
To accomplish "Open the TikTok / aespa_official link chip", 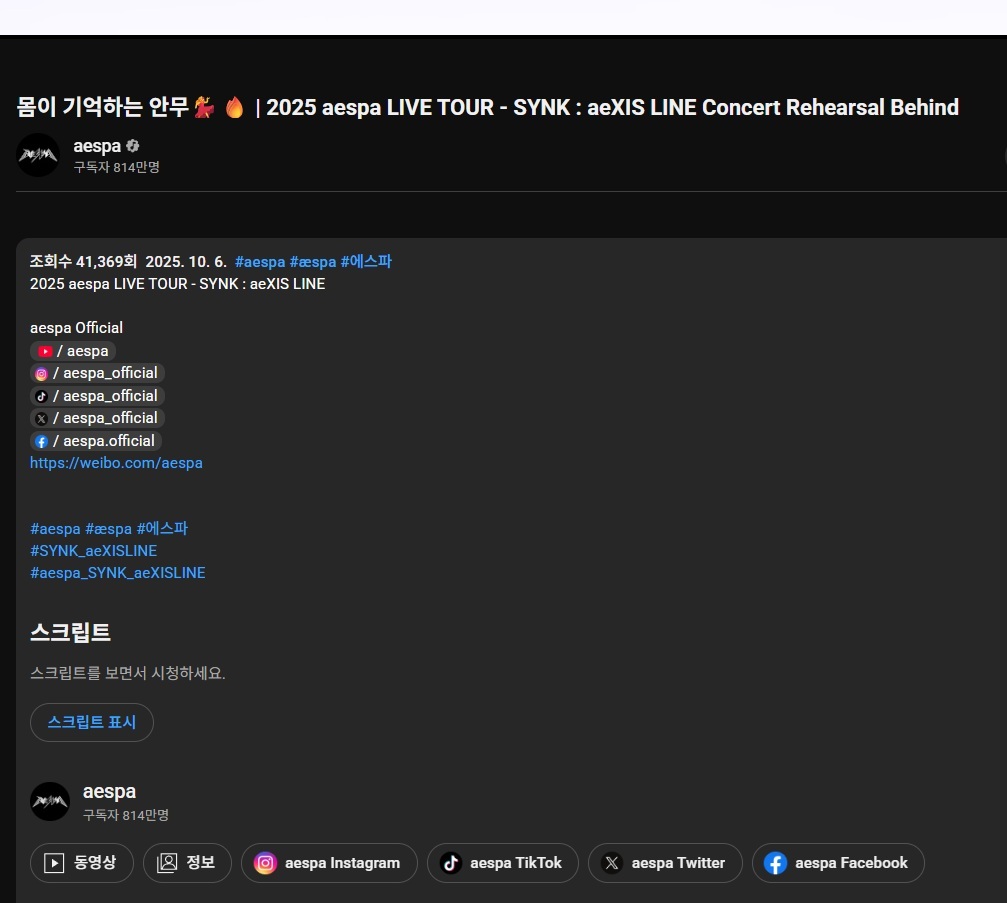I will pos(96,396).
